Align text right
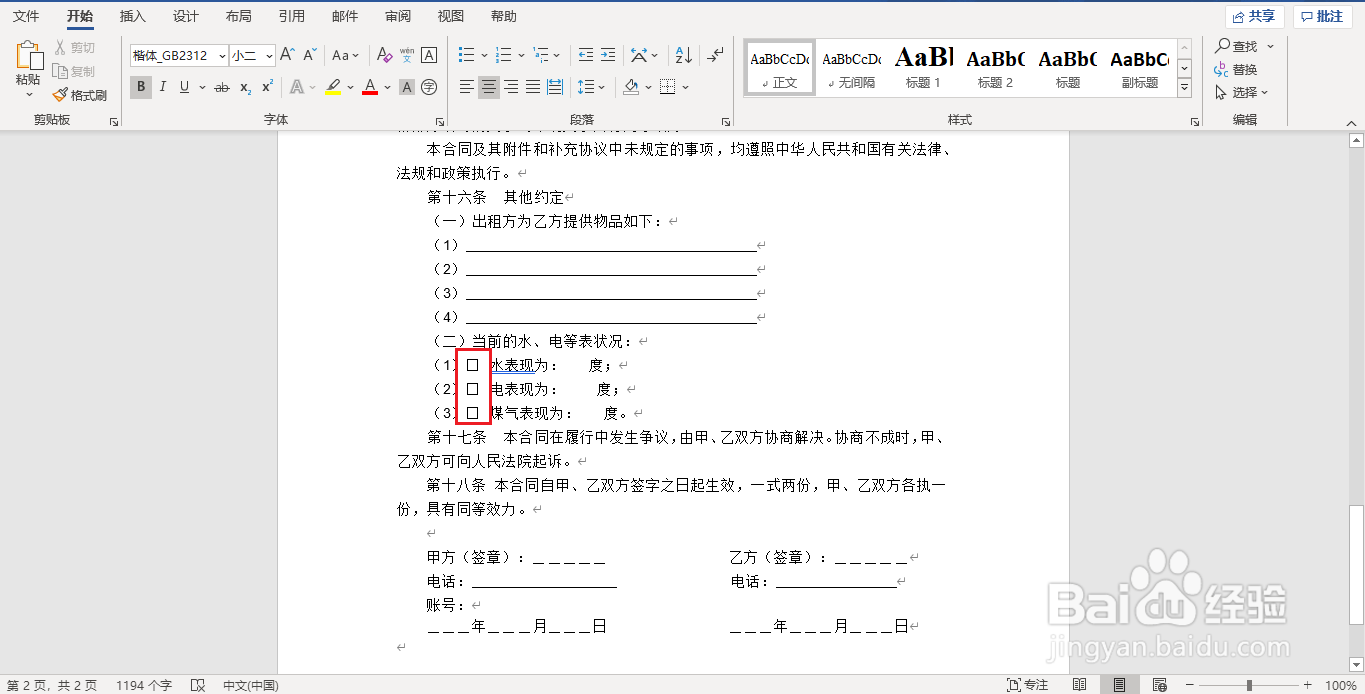The height and width of the screenshot is (694, 1365). point(511,87)
